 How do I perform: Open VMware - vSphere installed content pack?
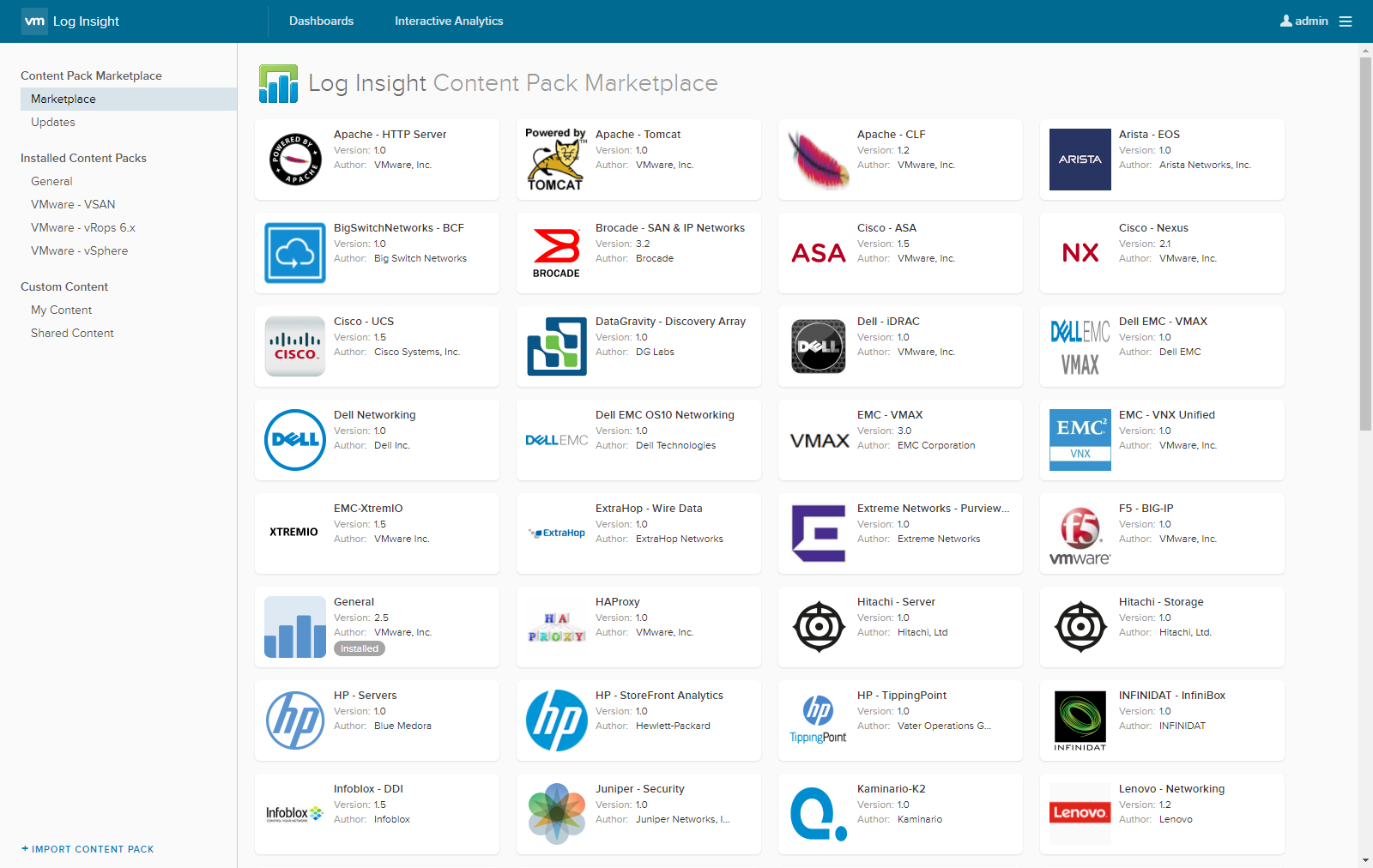coord(79,251)
